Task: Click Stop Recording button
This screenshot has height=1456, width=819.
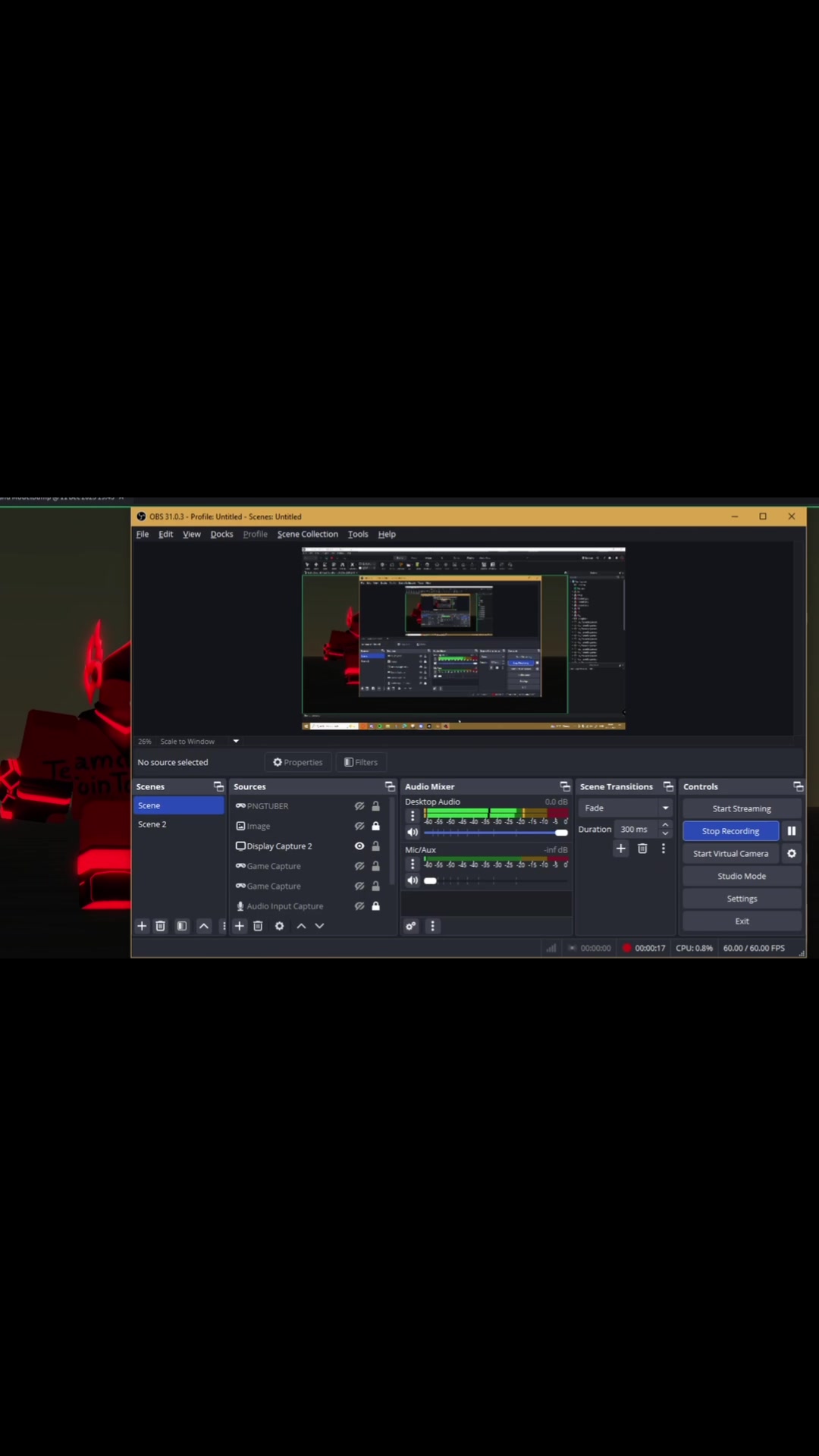Action: click(x=730, y=831)
